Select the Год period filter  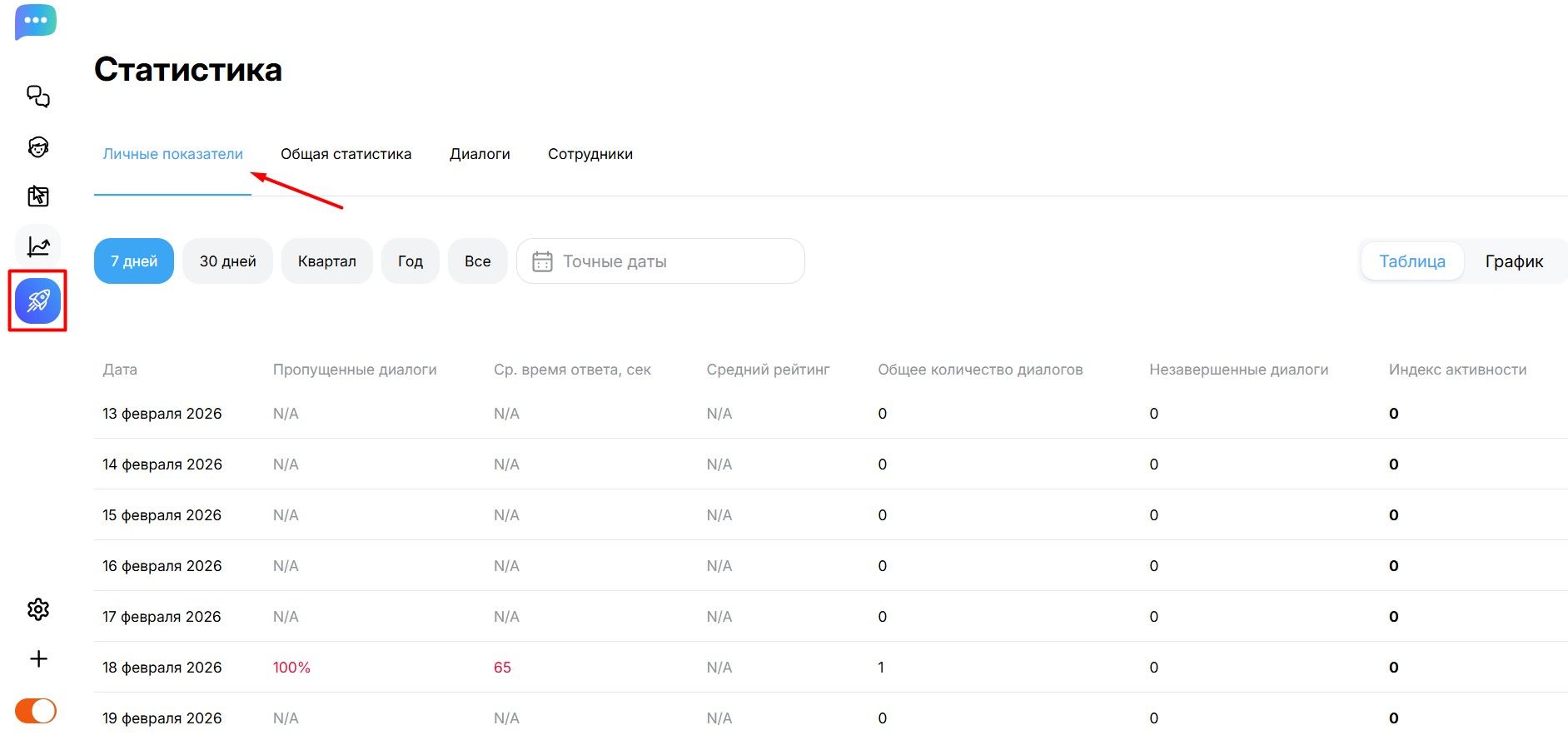tap(410, 261)
